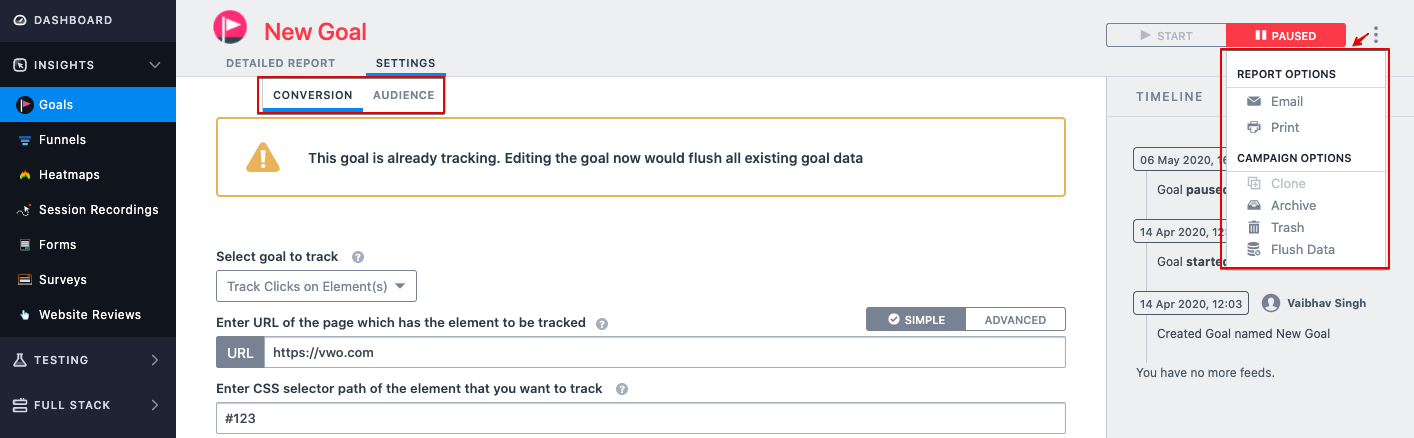Switch URL mode to Simple
Image resolution: width=1414 pixels, height=438 pixels.
point(916,320)
